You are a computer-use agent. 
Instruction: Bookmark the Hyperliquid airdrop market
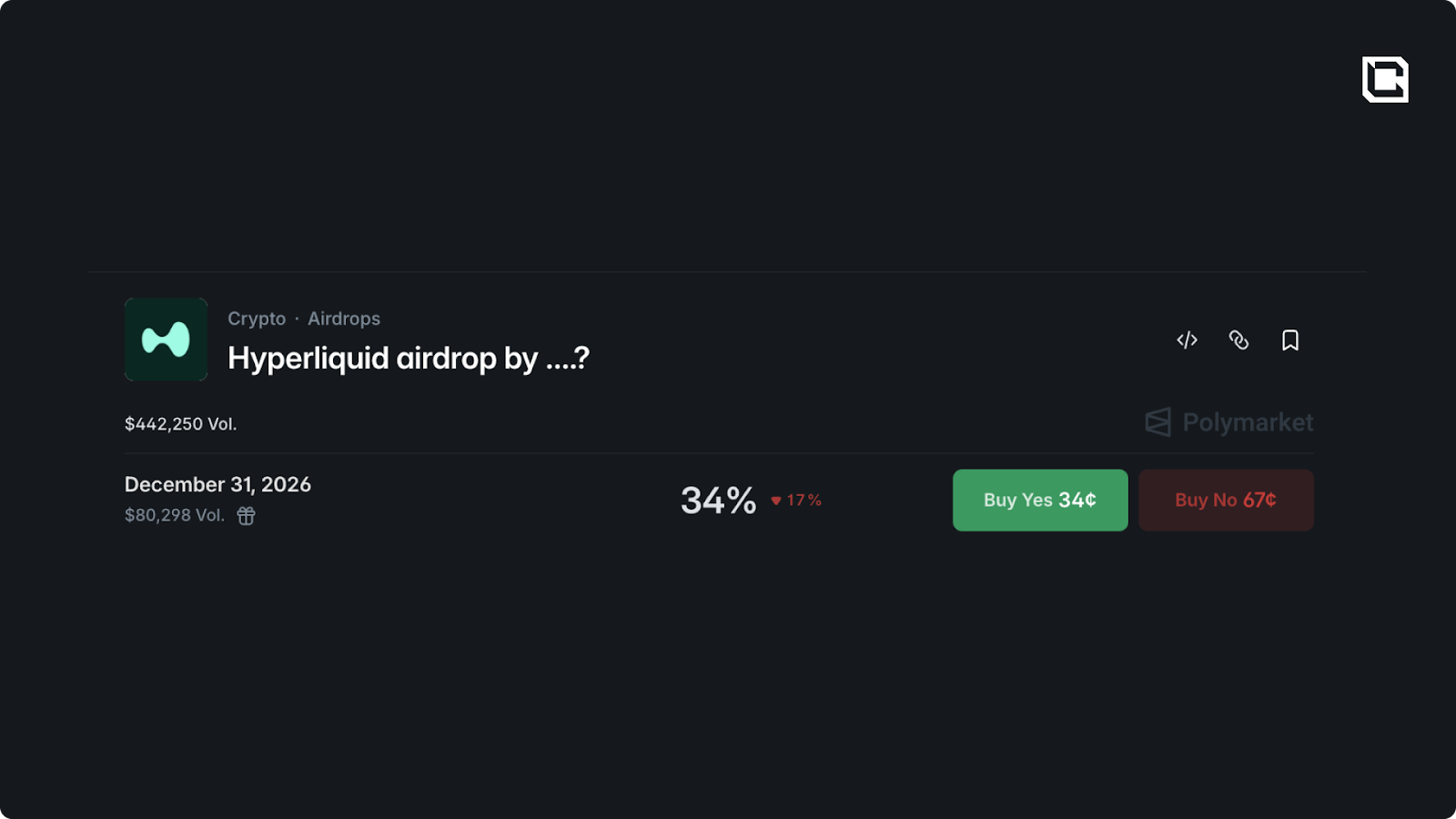1290,340
